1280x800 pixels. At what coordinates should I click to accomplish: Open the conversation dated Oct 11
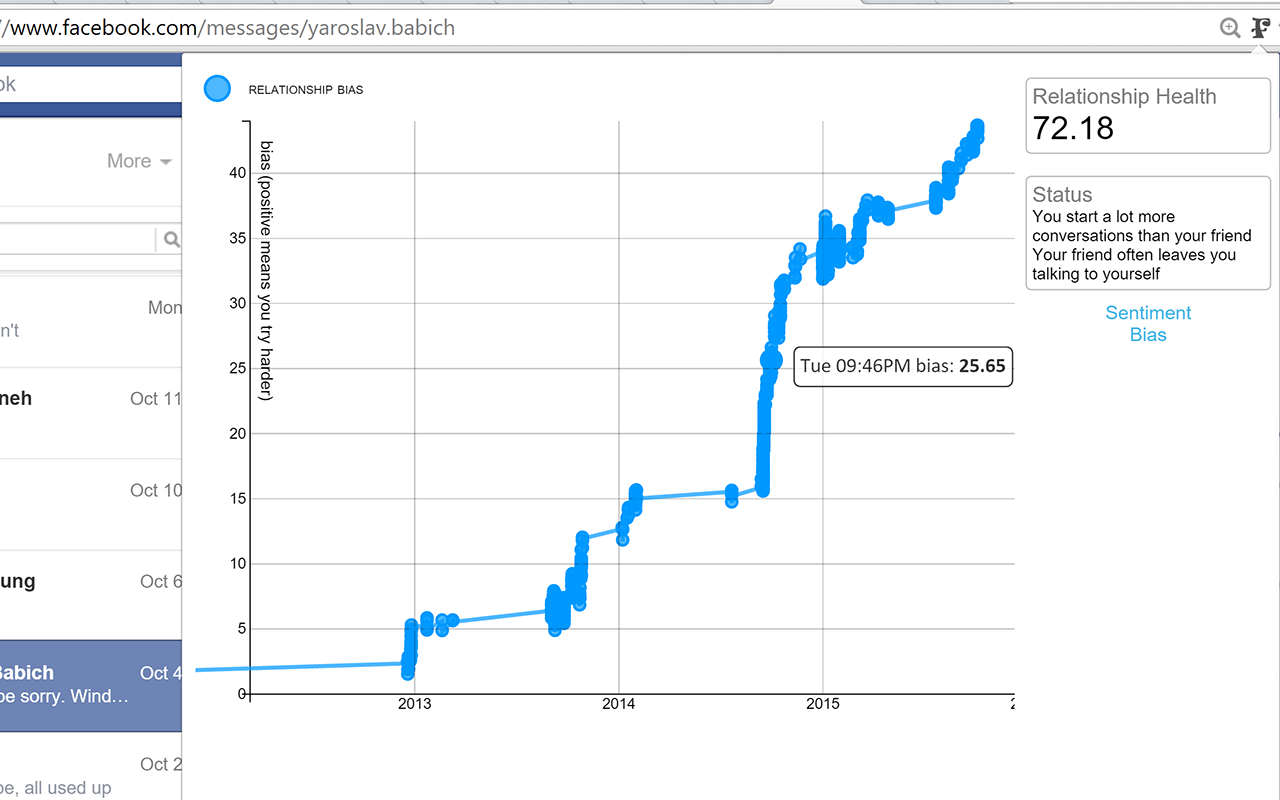[x=91, y=413]
